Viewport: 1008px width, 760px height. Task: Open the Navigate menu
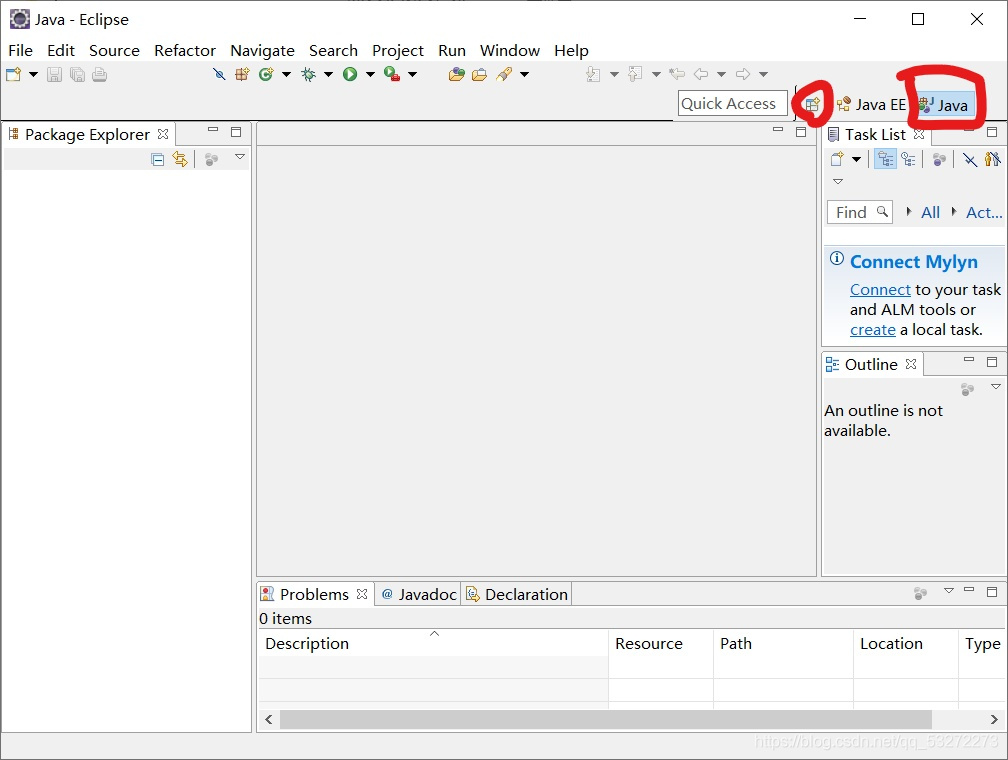point(262,50)
